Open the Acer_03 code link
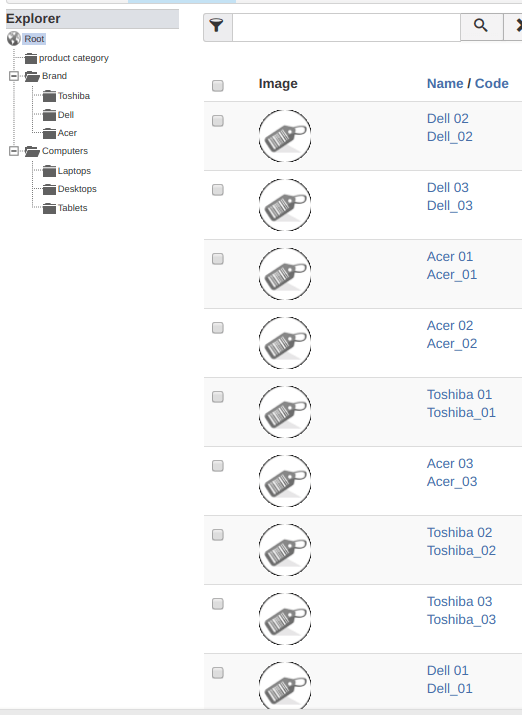Viewport: 522px width, 715px height. pos(452,482)
